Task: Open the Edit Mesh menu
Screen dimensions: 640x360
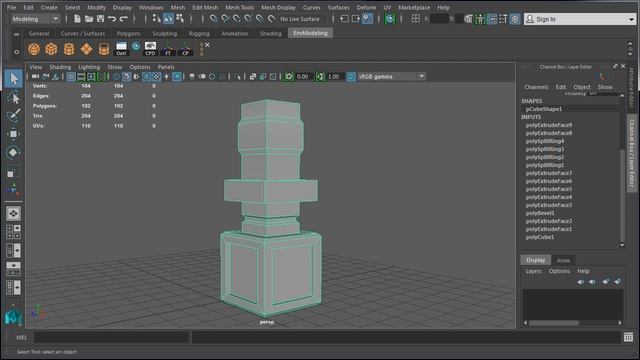Action: [205, 7]
